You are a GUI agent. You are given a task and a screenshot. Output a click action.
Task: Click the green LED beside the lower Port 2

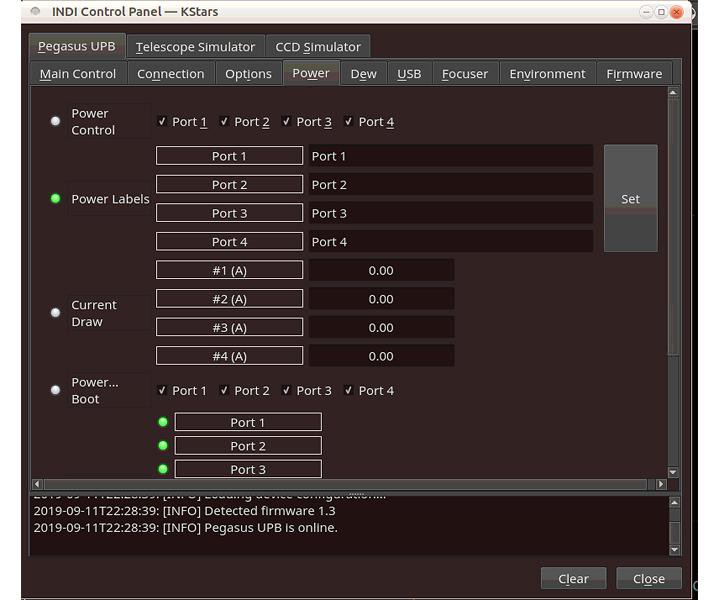click(163, 446)
